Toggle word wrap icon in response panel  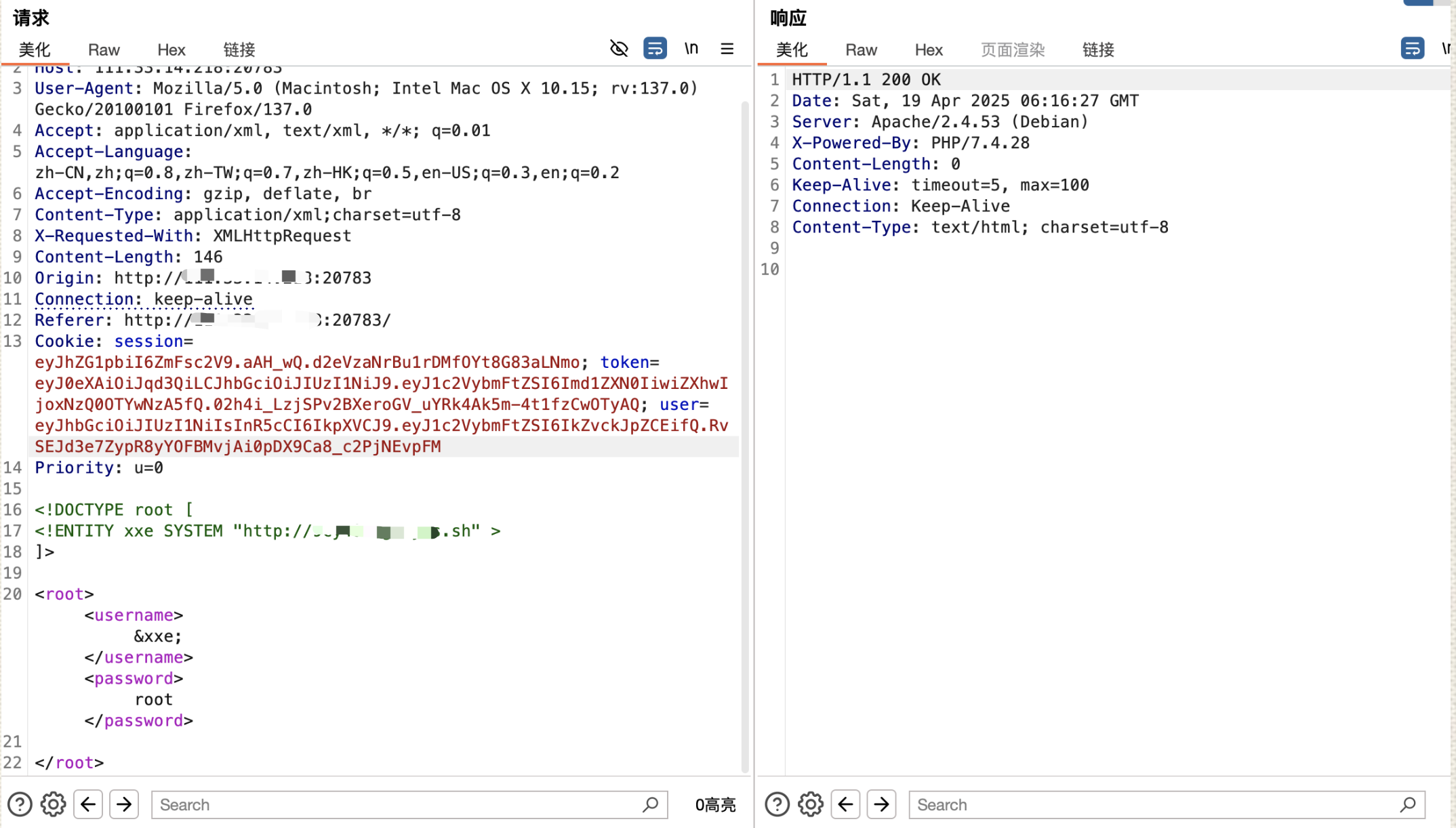coord(1412,49)
